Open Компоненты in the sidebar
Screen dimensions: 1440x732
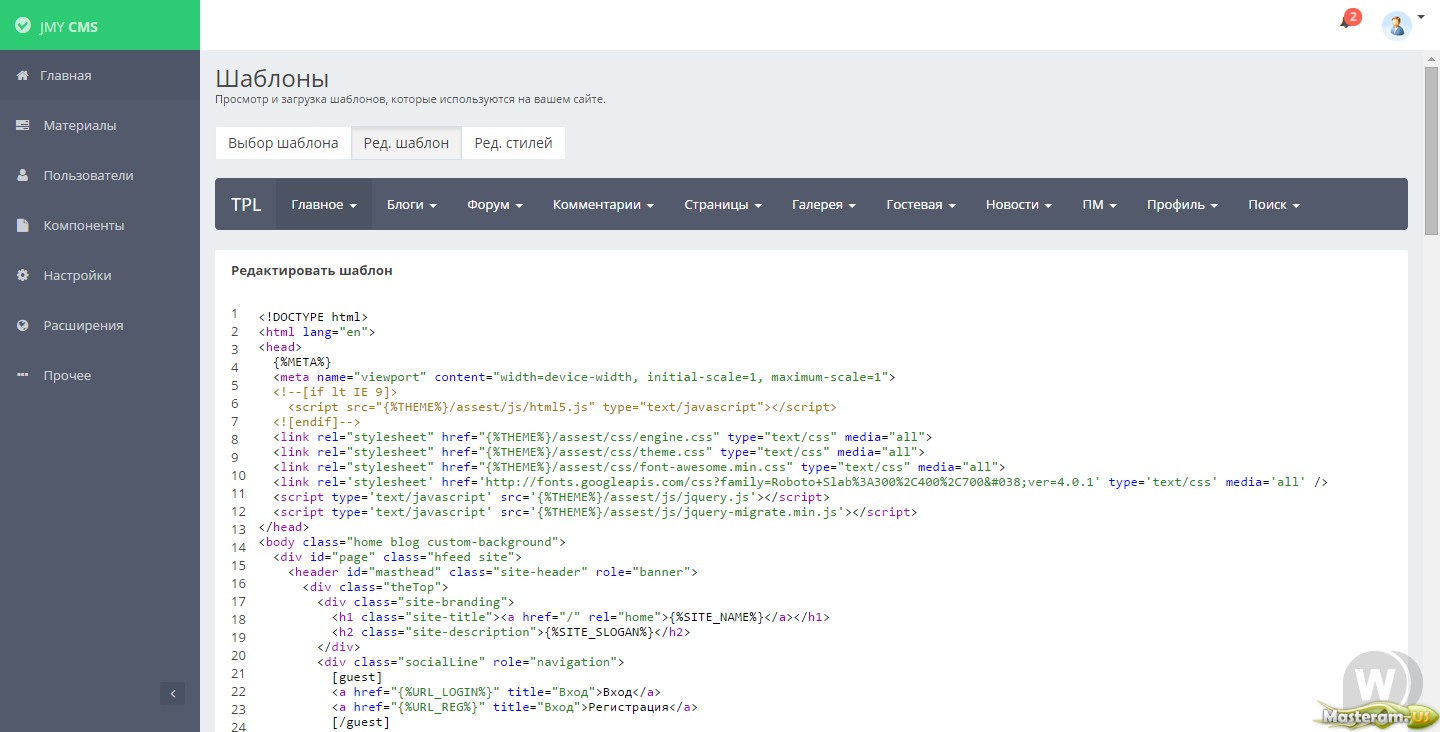[x=100, y=225]
